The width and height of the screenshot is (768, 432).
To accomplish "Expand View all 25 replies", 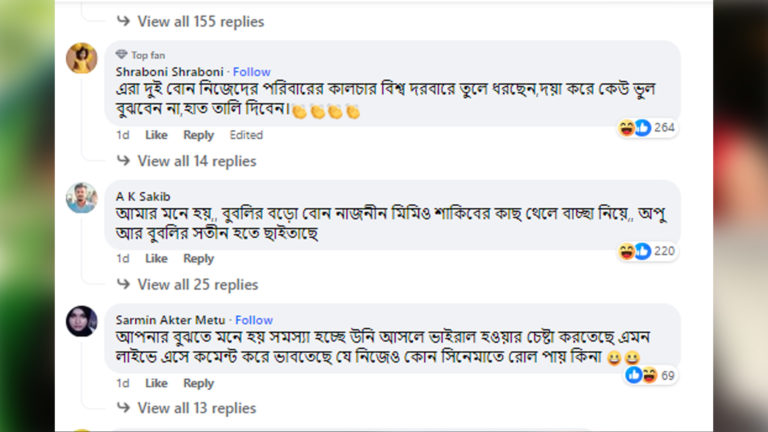I will [197, 285].
